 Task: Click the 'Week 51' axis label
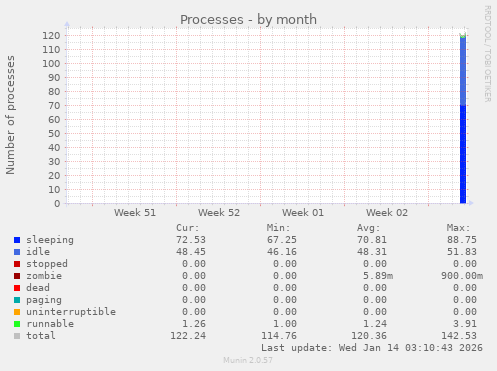point(135,213)
